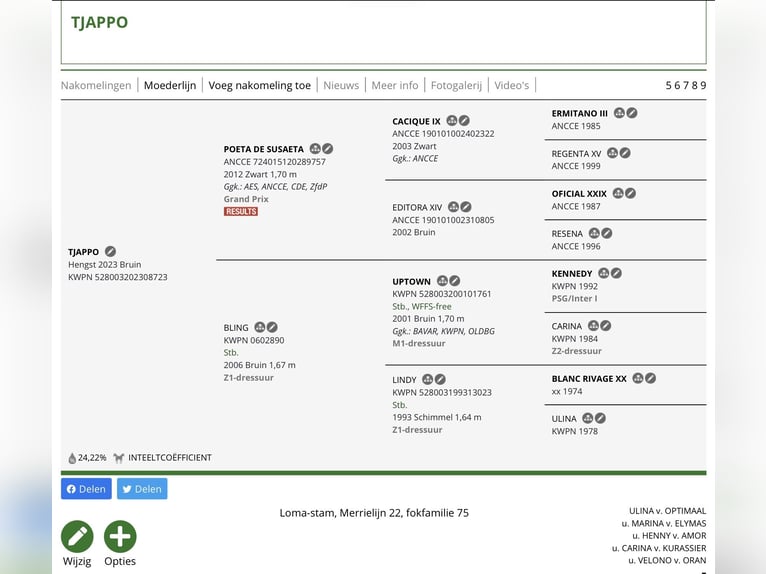
Task: Open pedigree icon next to LINDY
Action: pyautogui.click(x=427, y=379)
